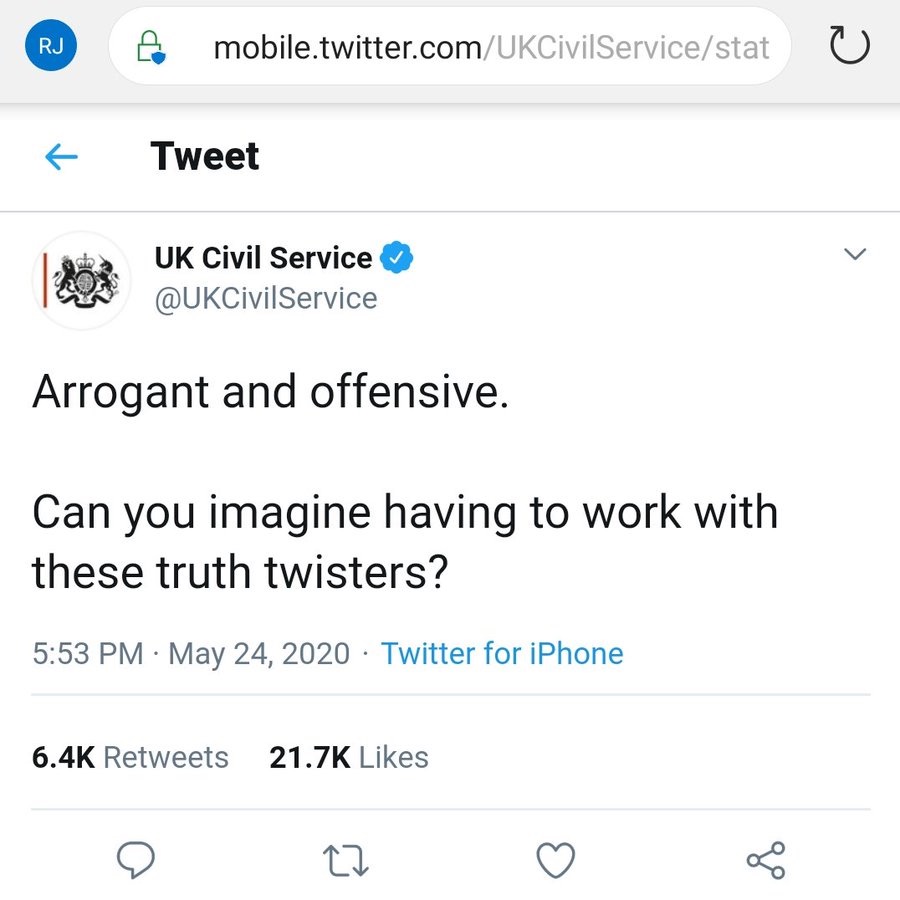This screenshot has width=900, height=900.
Task: Click the Tweet page heading
Action: click(x=205, y=157)
